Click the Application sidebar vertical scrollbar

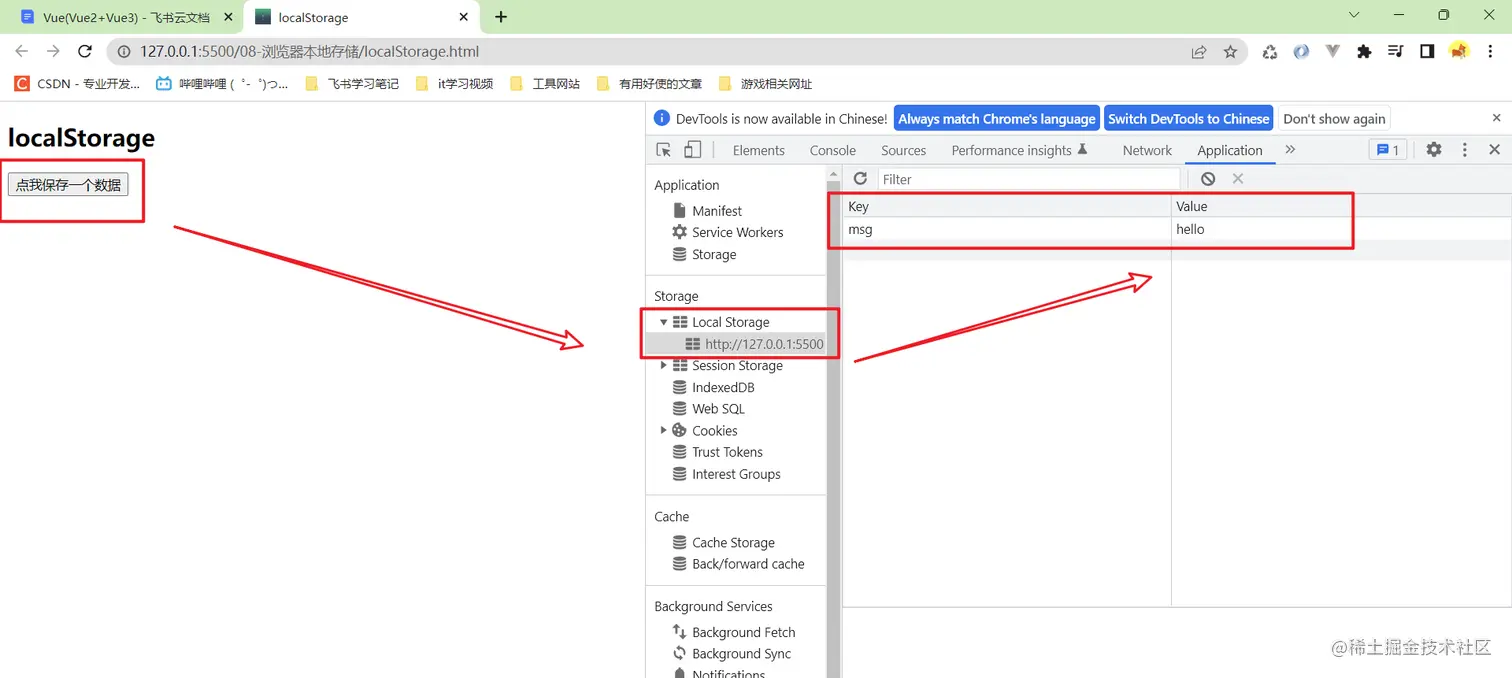coord(833,430)
